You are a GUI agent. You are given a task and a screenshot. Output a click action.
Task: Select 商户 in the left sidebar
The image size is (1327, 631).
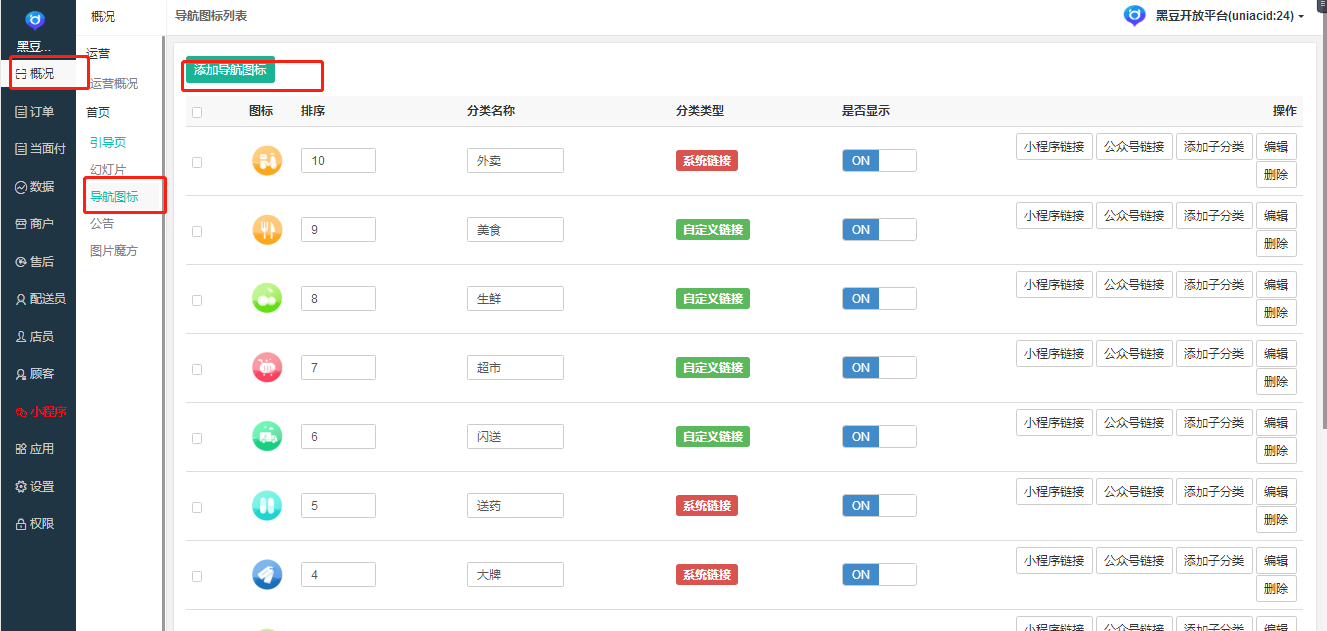[35, 224]
